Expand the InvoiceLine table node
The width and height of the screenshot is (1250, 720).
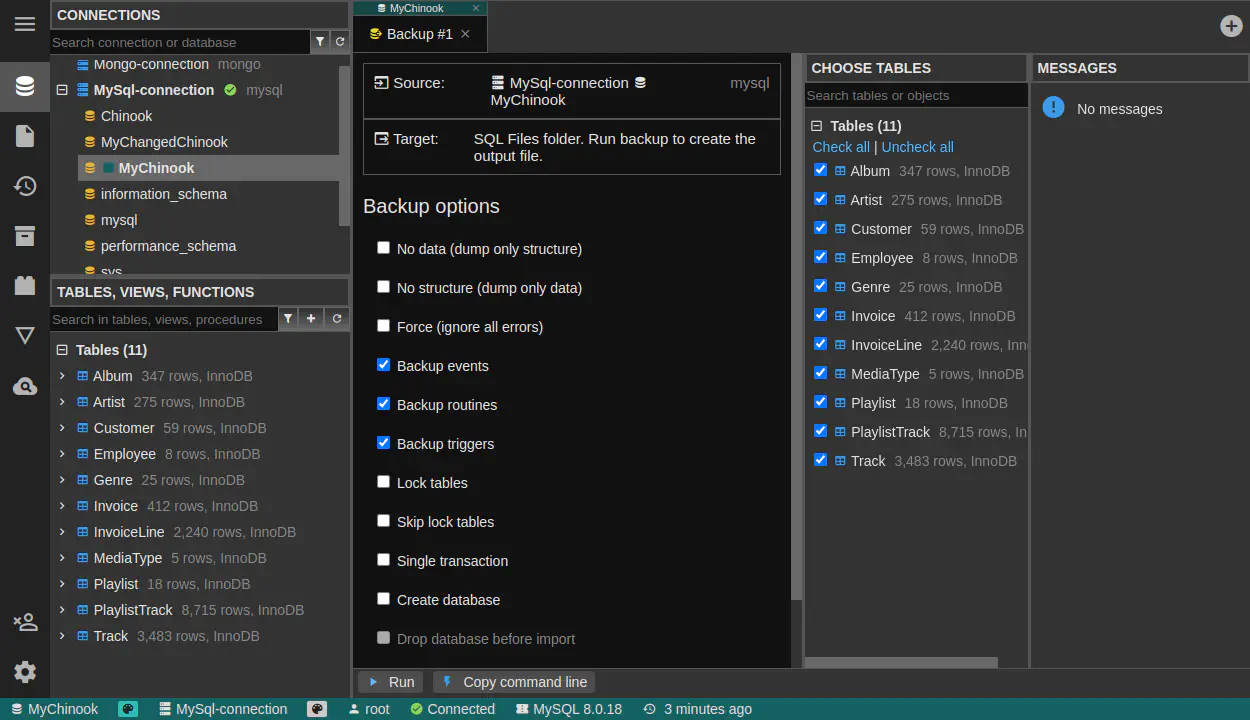(x=62, y=532)
